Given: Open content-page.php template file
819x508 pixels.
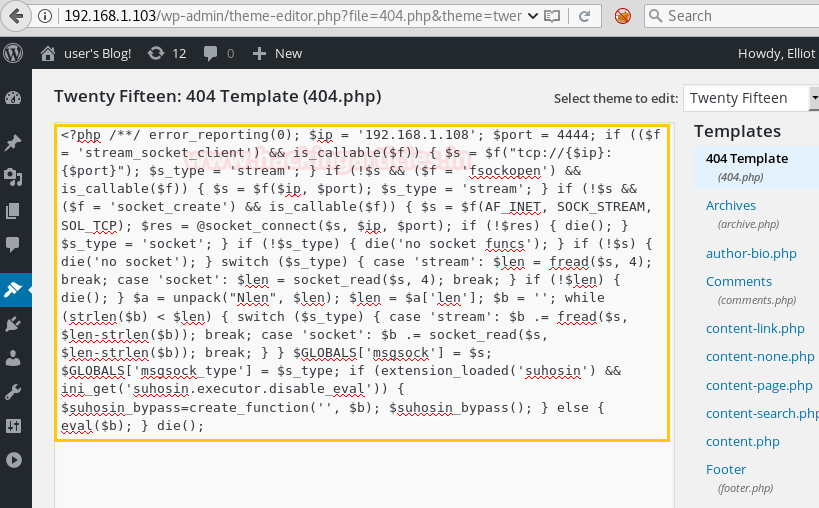Looking at the screenshot, I should (x=759, y=386).
